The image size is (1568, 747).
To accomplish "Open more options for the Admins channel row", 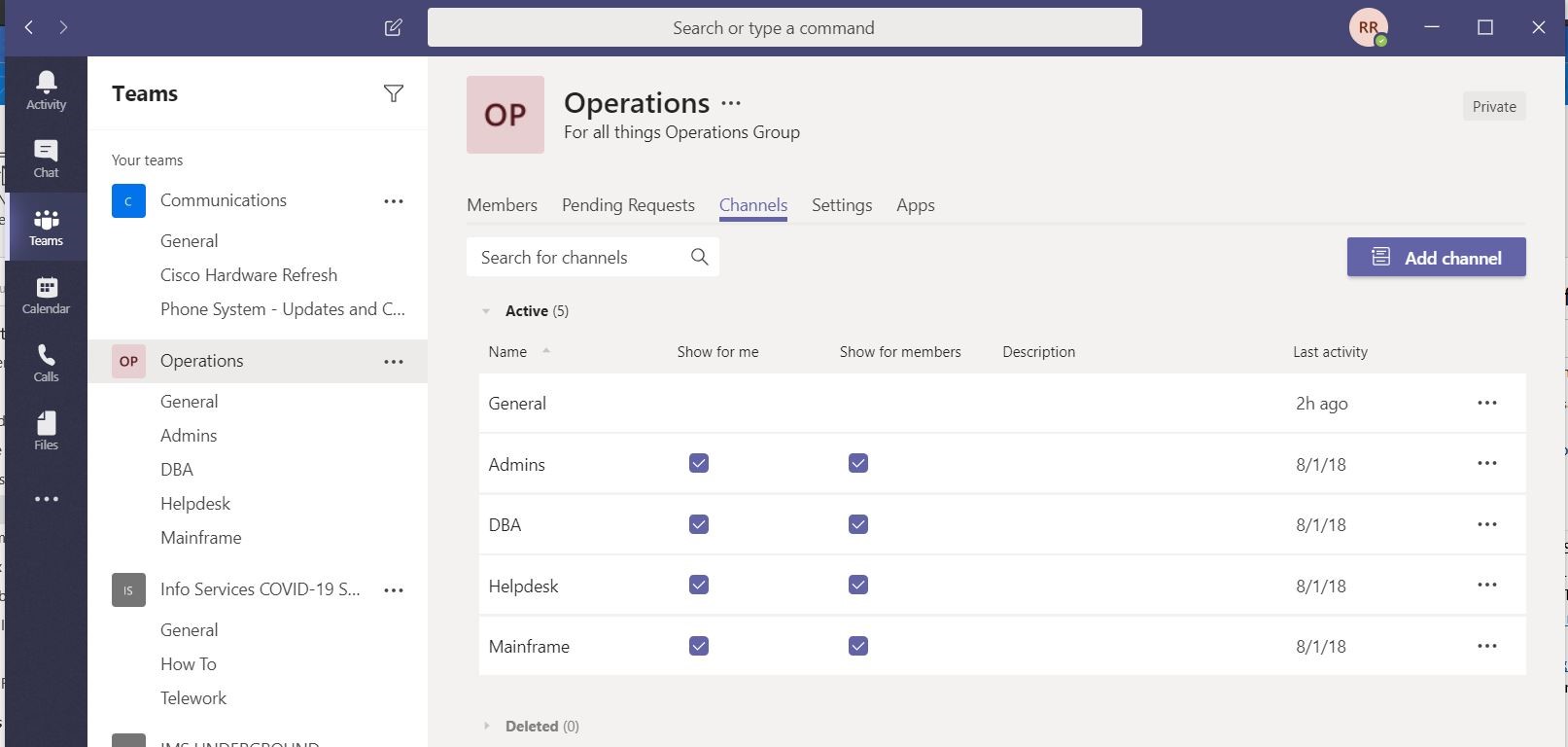I will 1487,463.
